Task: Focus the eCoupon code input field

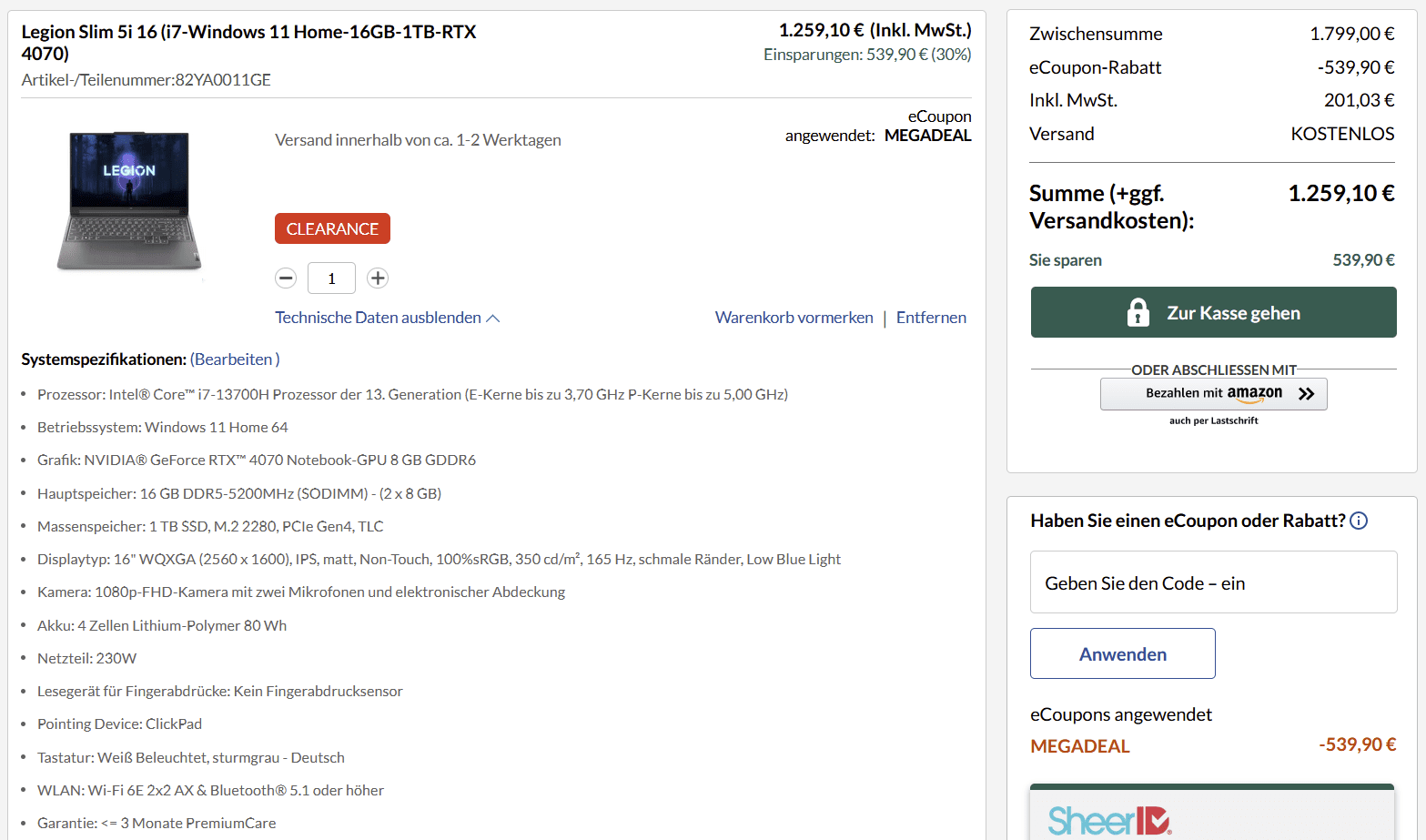Action: point(1213,582)
